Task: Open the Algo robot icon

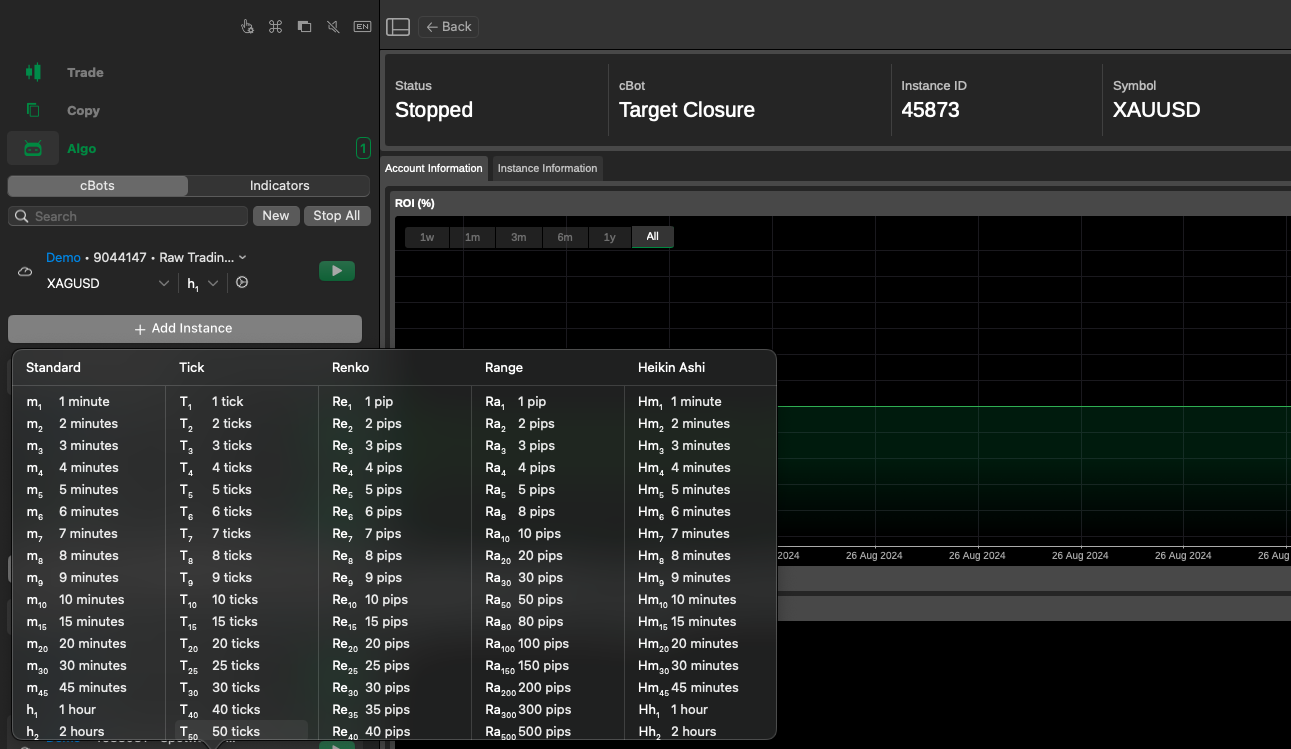Action: click(x=33, y=148)
